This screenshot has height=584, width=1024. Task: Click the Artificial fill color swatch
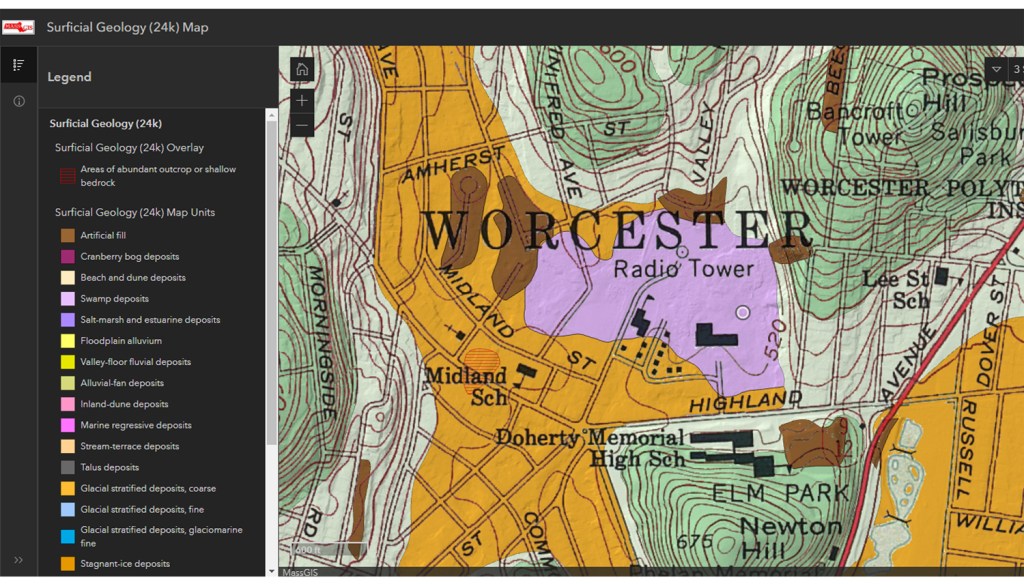tap(67, 236)
